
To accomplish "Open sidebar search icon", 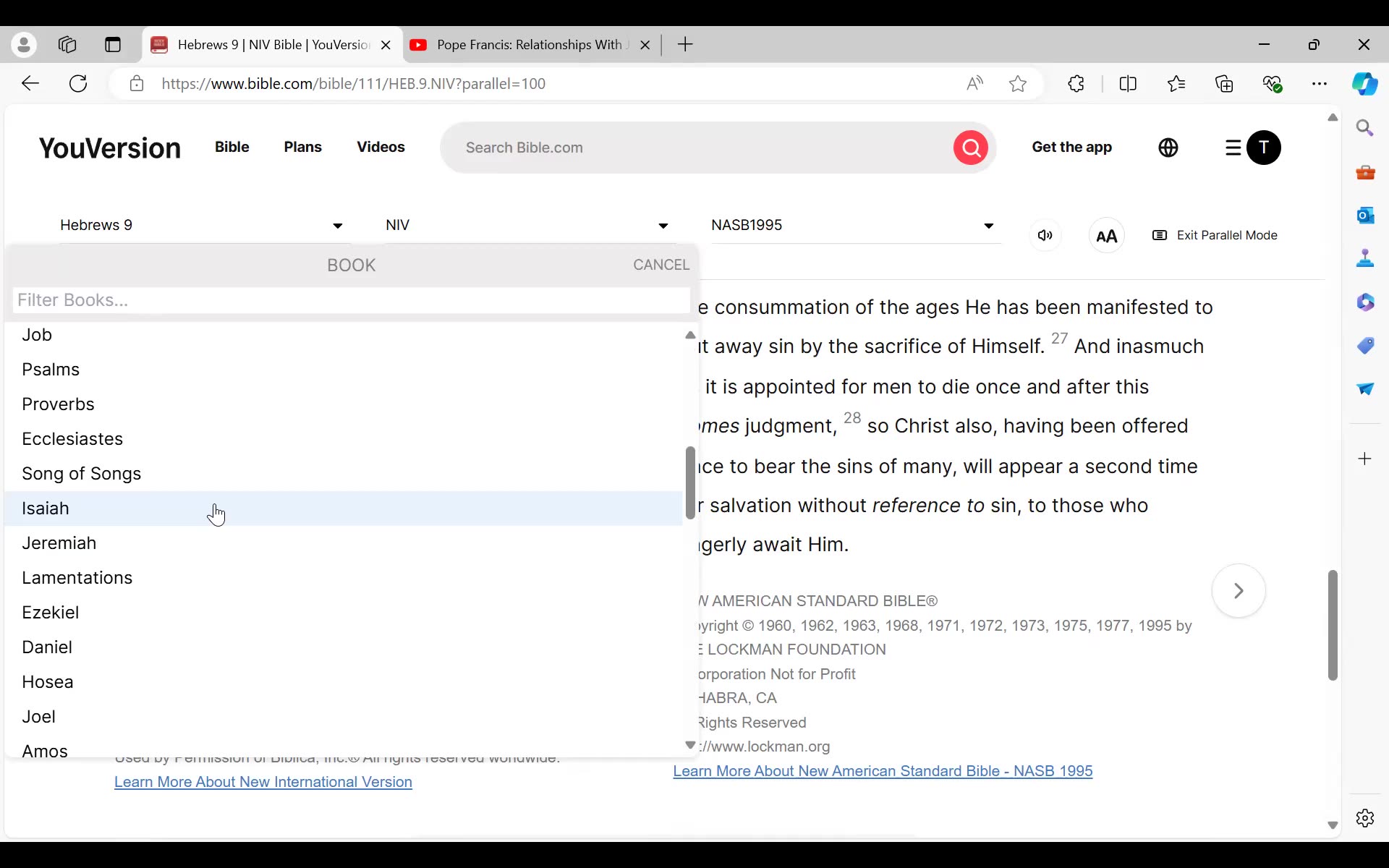I will (1365, 128).
